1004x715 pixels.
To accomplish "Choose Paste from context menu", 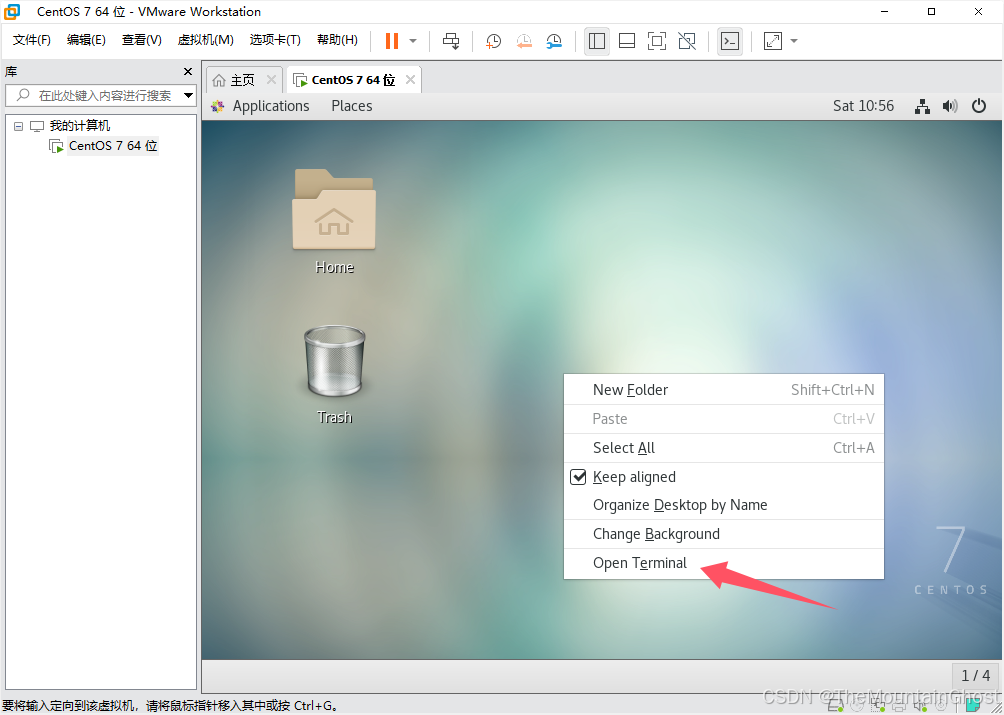I will point(724,419).
